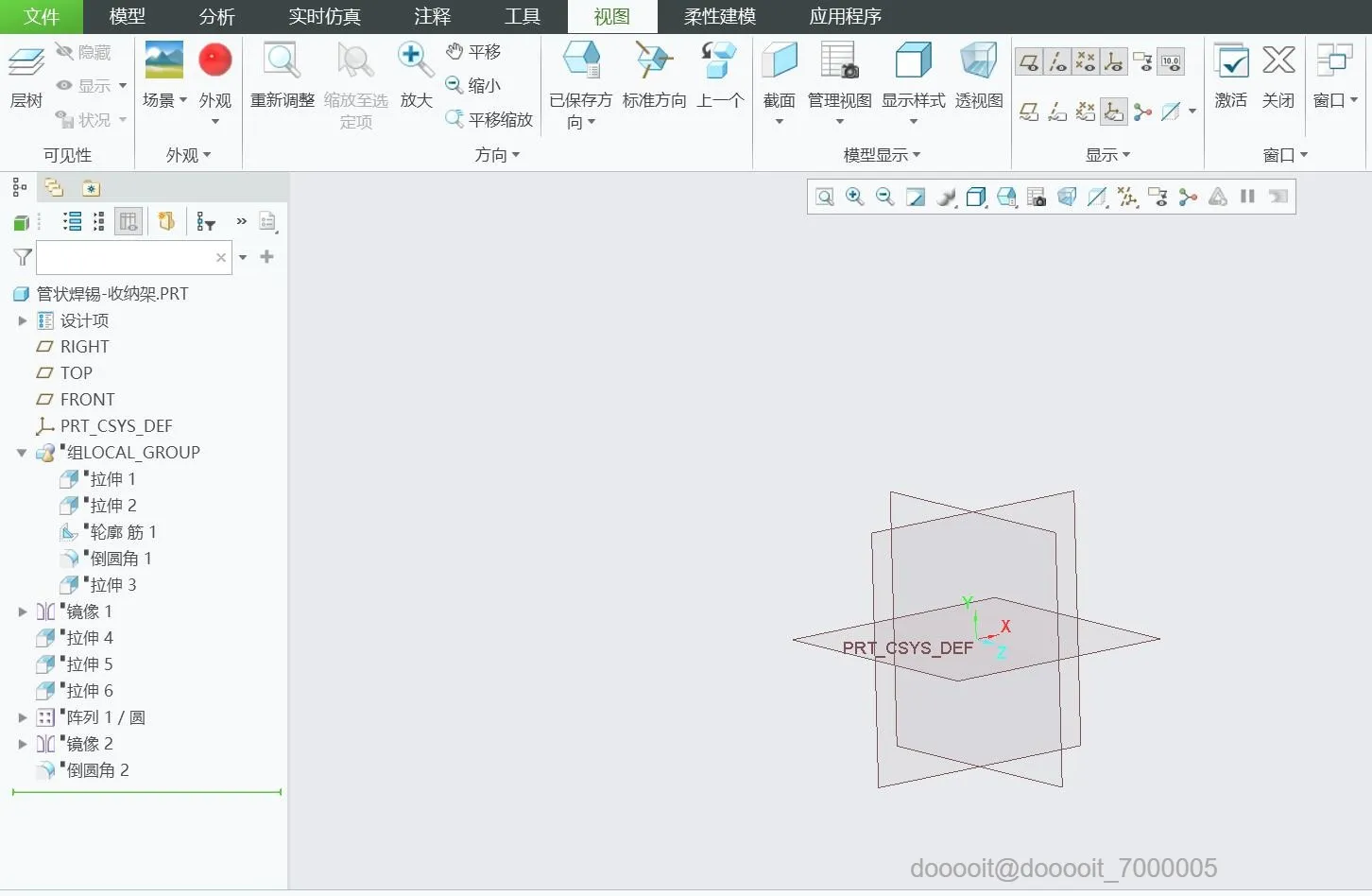Open the model tree tab icon
This screenshot has height=896, width=1372.
(x=19, y=187)
